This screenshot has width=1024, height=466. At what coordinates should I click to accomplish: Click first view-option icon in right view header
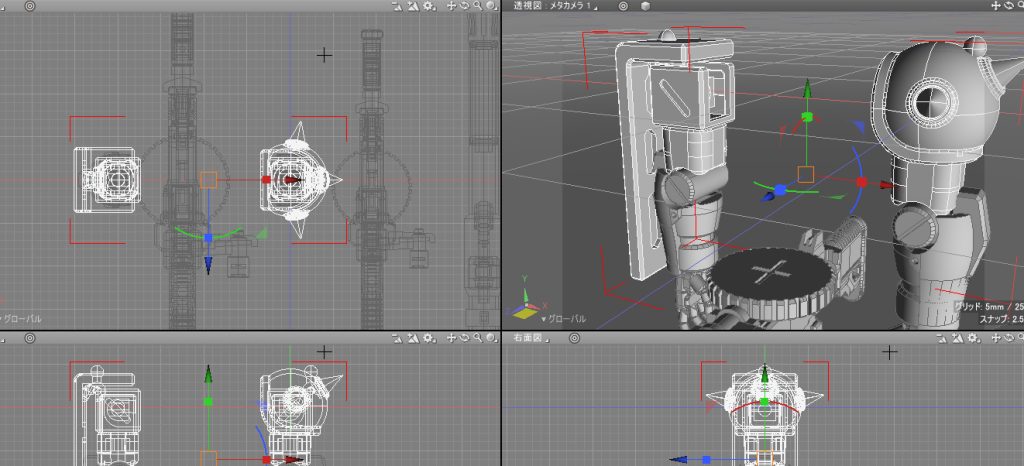(941, 338)
